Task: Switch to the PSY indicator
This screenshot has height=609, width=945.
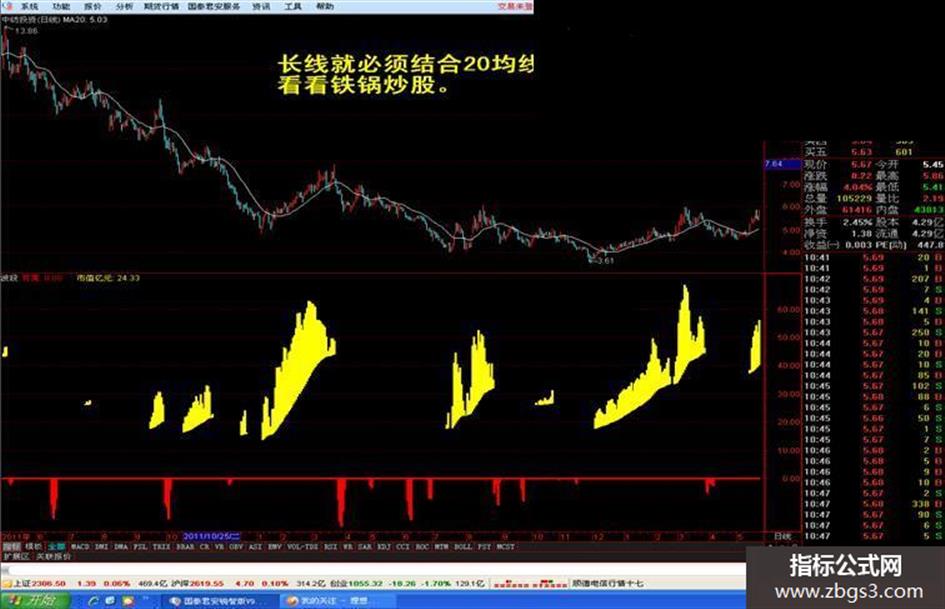Action: (x=484, y=547)
